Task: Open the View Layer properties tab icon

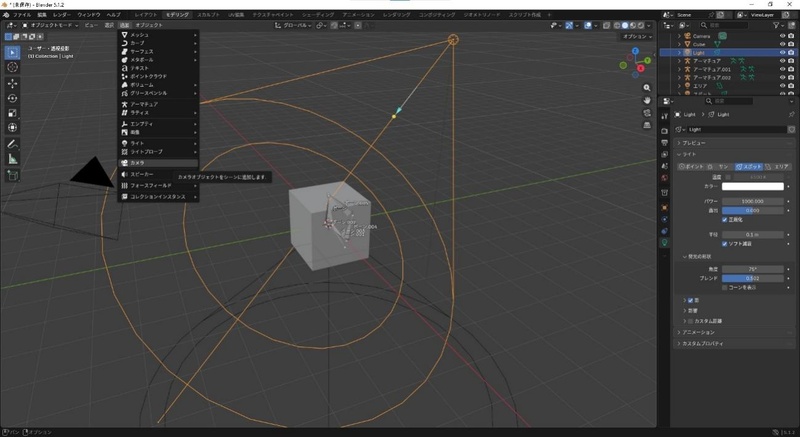Action: tap(664, 155)
